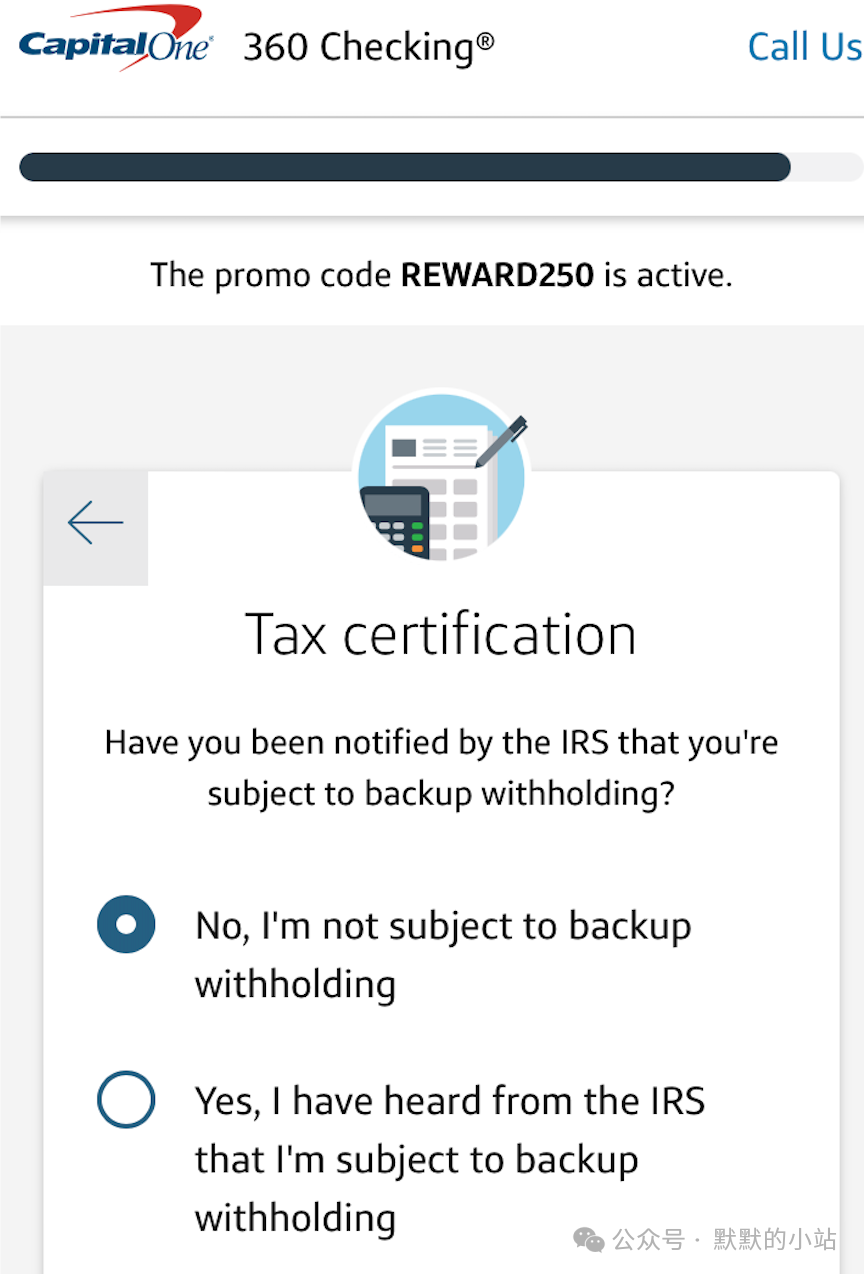Click the filled portion of progress bar

coord(405,167)
